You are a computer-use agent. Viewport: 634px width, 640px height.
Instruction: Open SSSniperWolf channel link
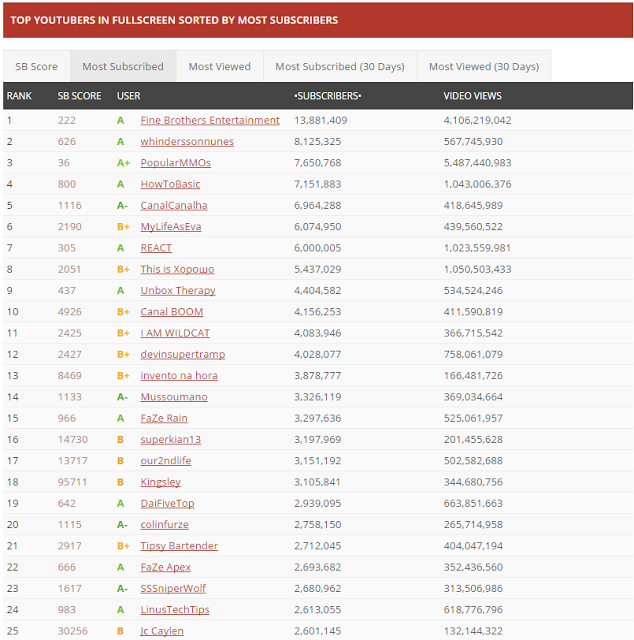[173, 588]
